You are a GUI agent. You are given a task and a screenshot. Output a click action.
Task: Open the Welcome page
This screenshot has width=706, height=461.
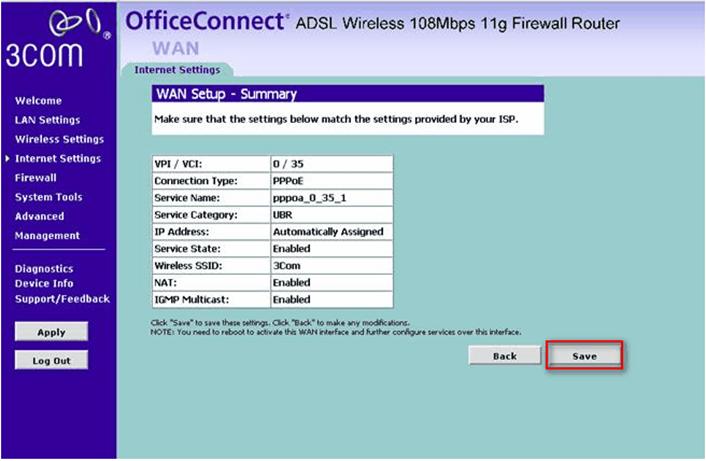pyautogui.click(x=38, y=101)
